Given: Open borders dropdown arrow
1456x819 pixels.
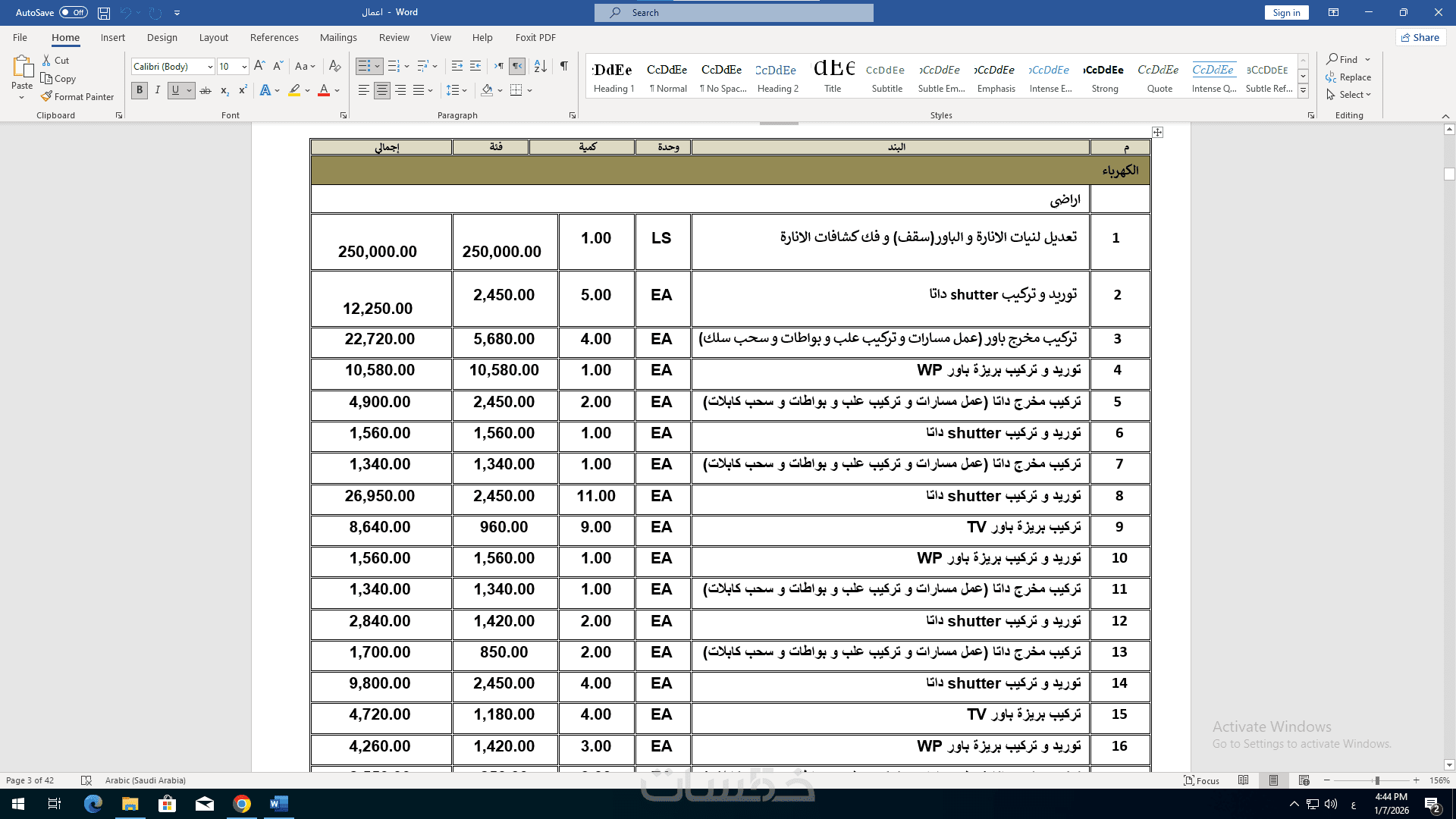Looking at the screenshot, I should [x=529, y=90].
